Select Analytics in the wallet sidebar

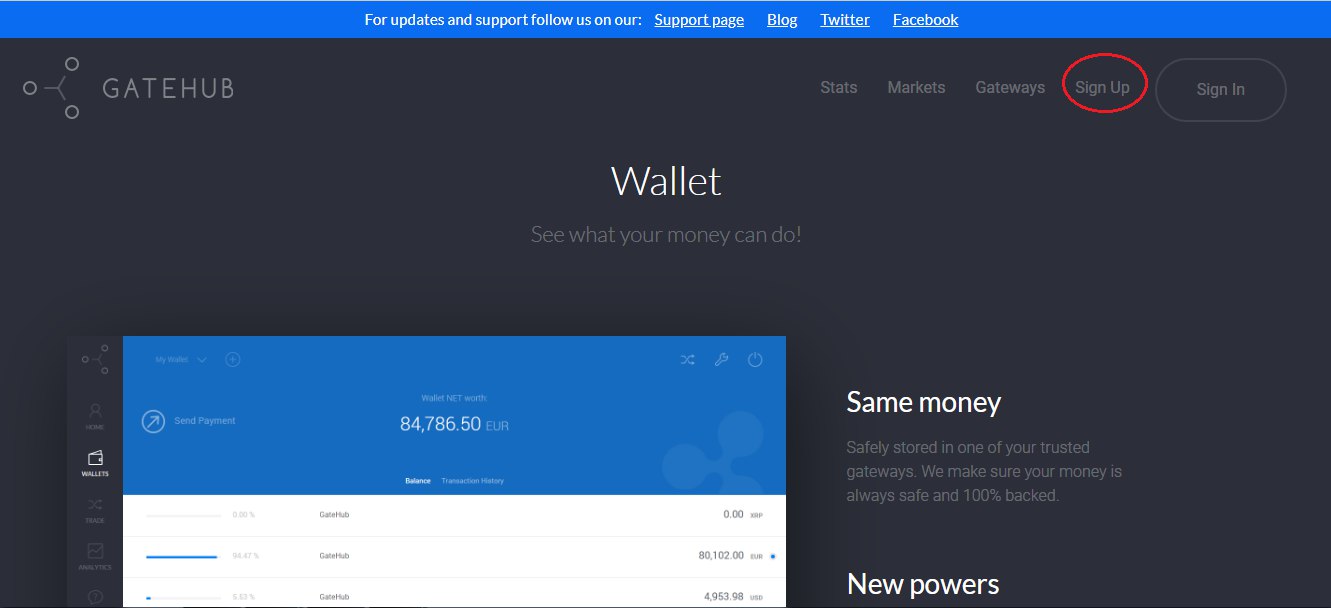[95, 557]
